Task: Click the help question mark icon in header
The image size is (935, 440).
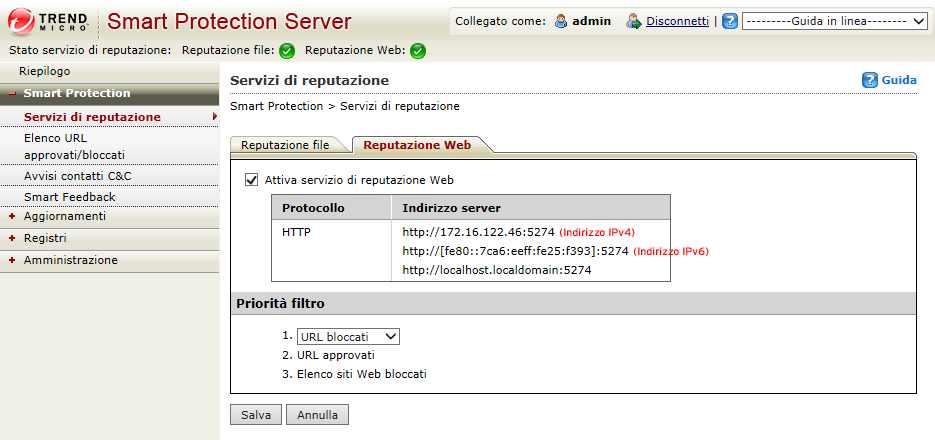Action: [x=730, y=21]
